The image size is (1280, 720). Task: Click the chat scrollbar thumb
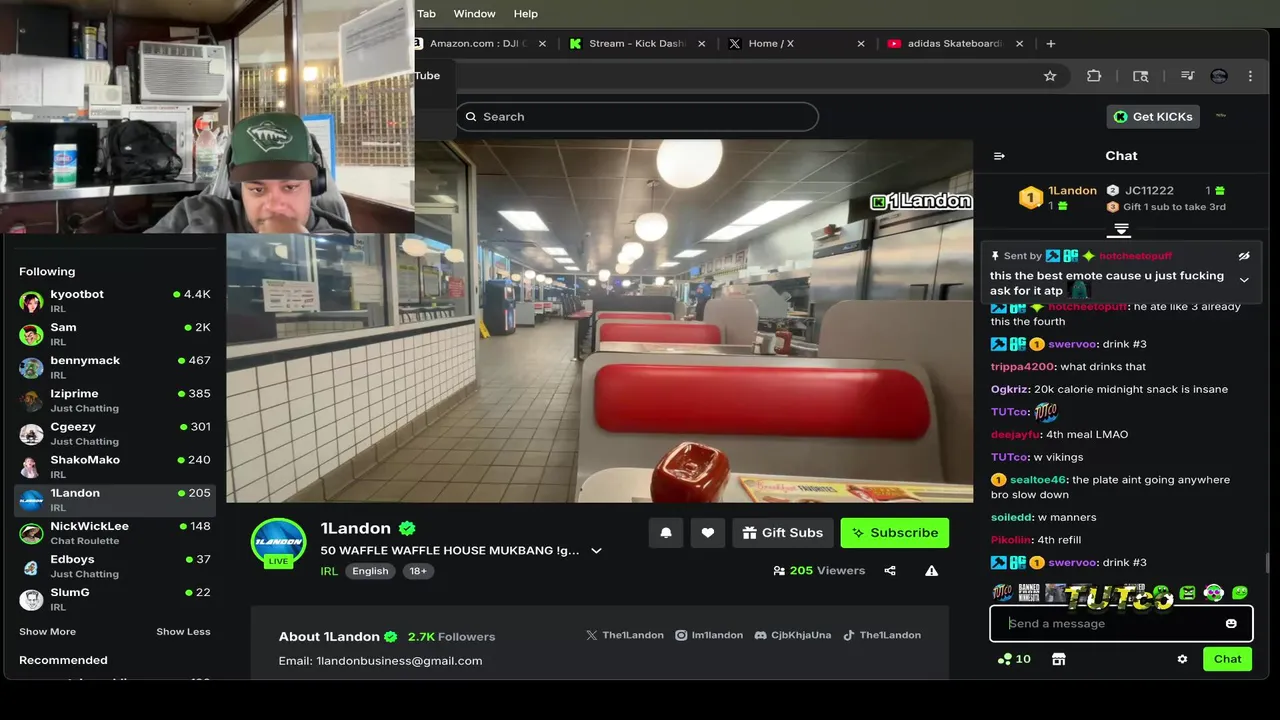tap(1267, 564)
